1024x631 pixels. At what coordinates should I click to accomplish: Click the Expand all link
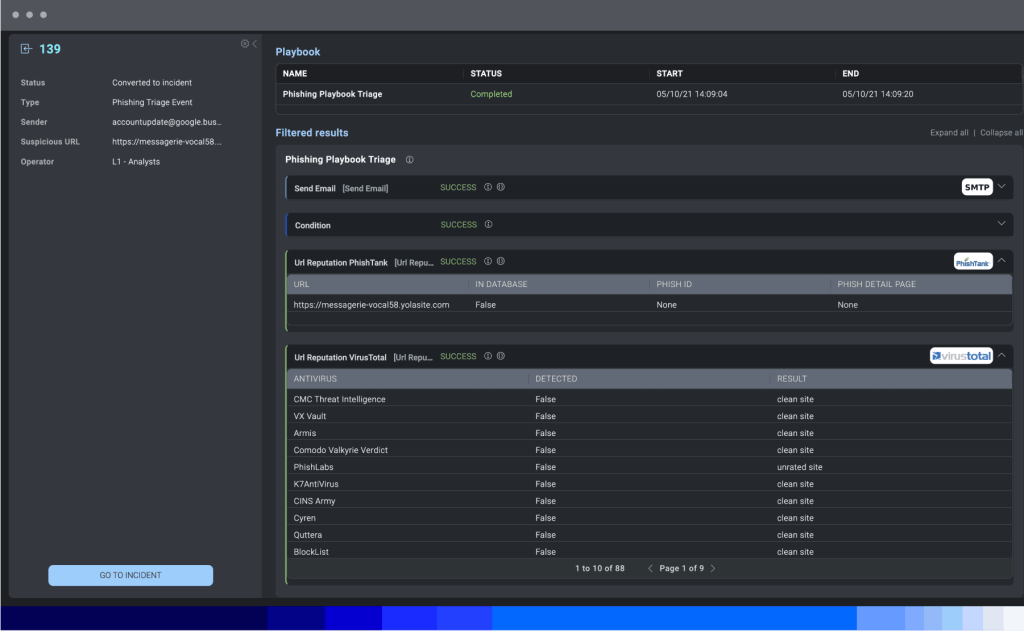(948, 132)
